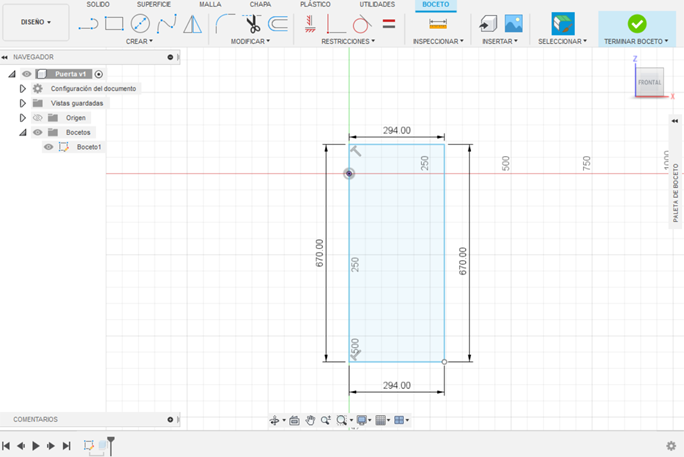Switch to the CHAPA tab
Image resolution: width=684 pixels, height=457 pixels.
coord(260,4)
